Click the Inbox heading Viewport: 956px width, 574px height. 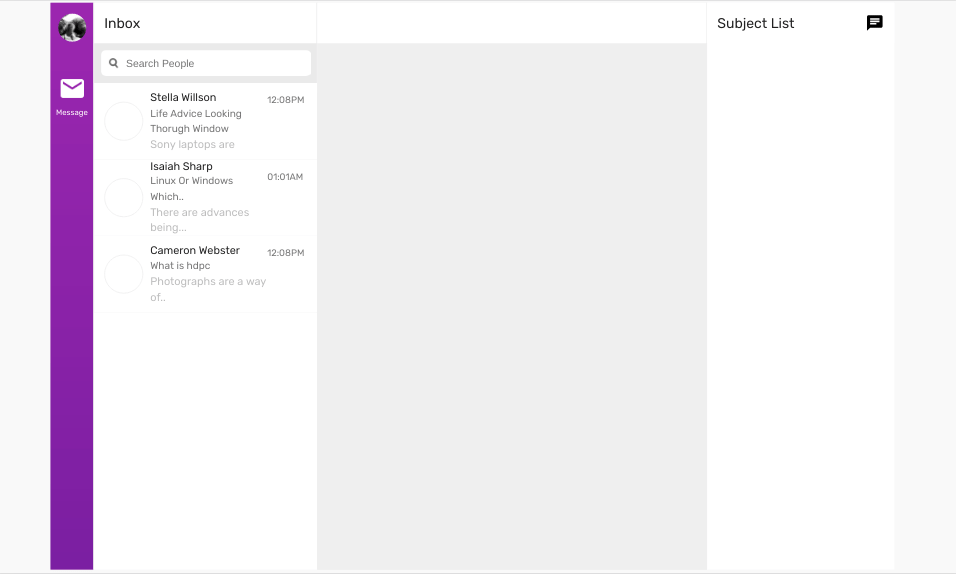pyautogui.click(x=122, y=23)
